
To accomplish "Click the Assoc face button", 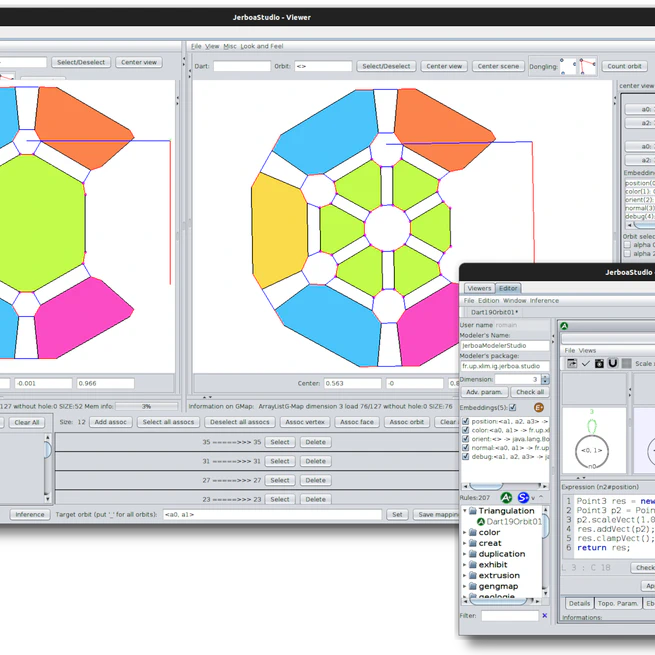I will (x=357, y=422).
